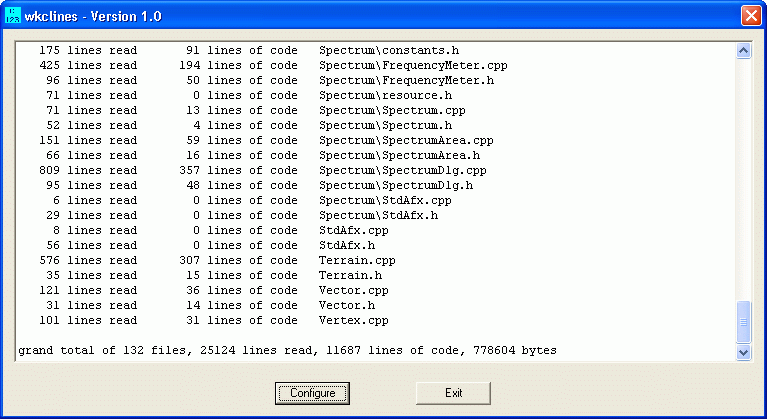Click the empty scrollbar track above the thumb
The height and width of the screenshot is (419, 767).
tap(743, 179)
